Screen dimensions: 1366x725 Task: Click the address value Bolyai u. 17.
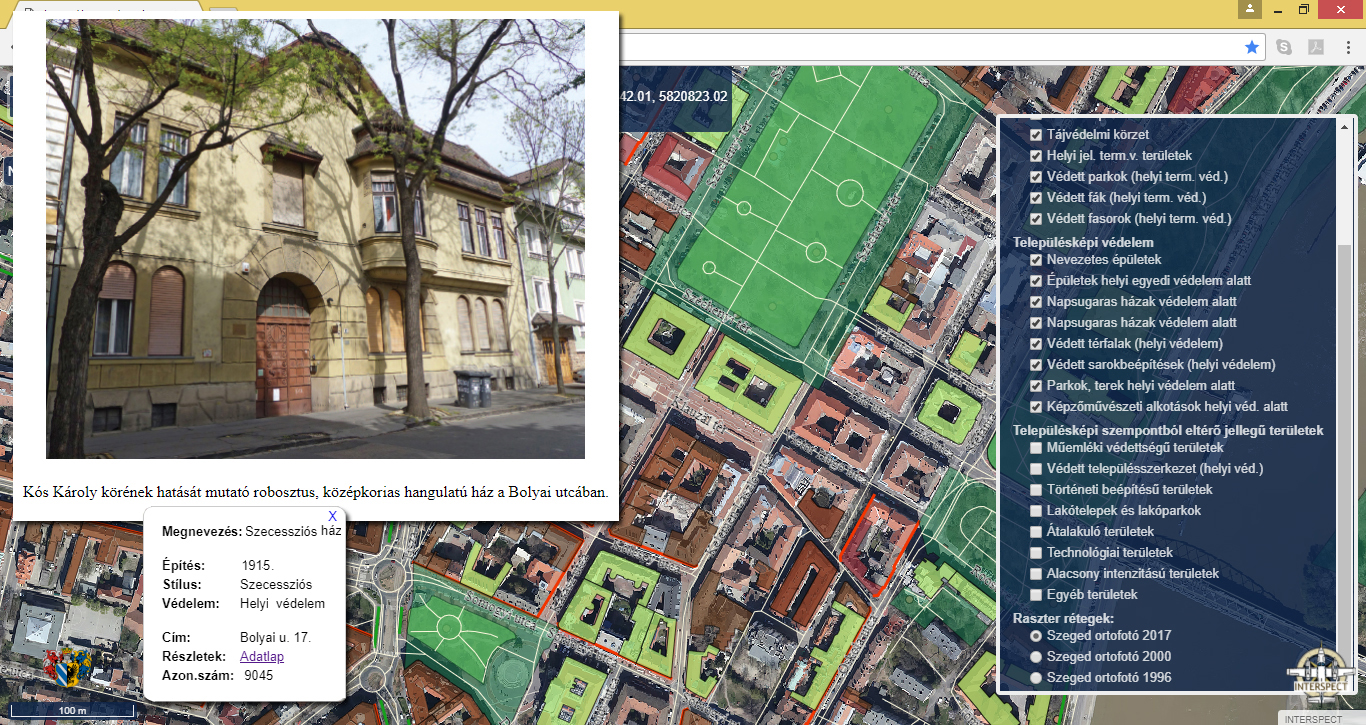point(276,637)
